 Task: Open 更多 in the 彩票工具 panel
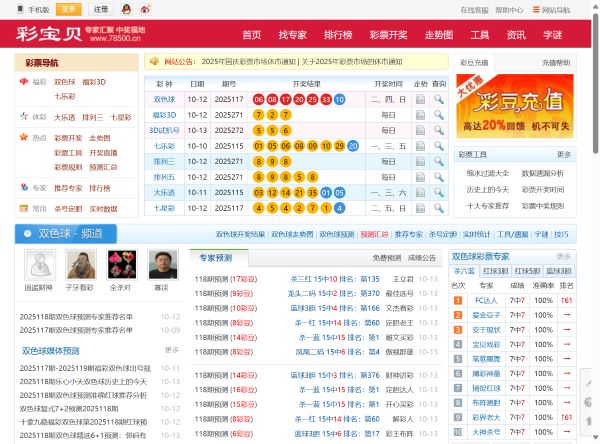(x=564, y=155)
